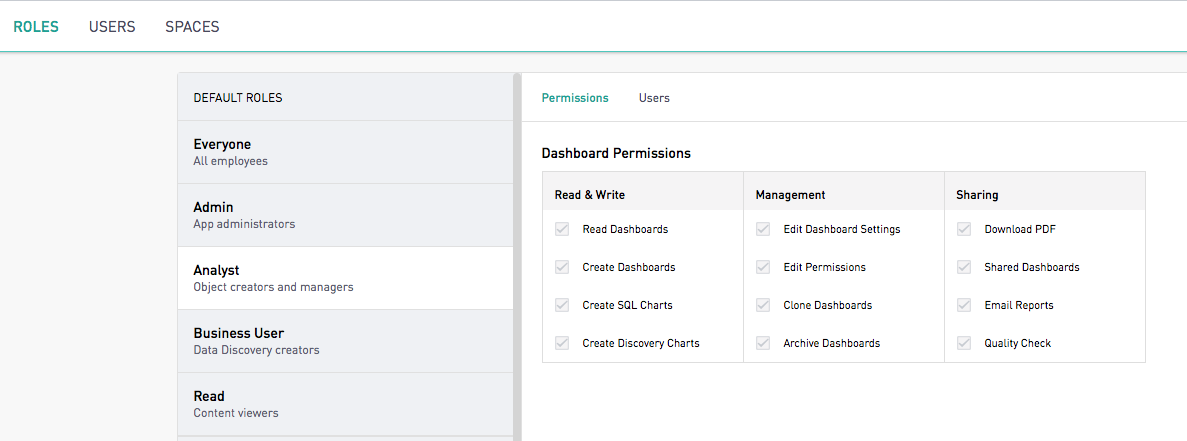Select the Everyone role

click(x=345, y=152)
